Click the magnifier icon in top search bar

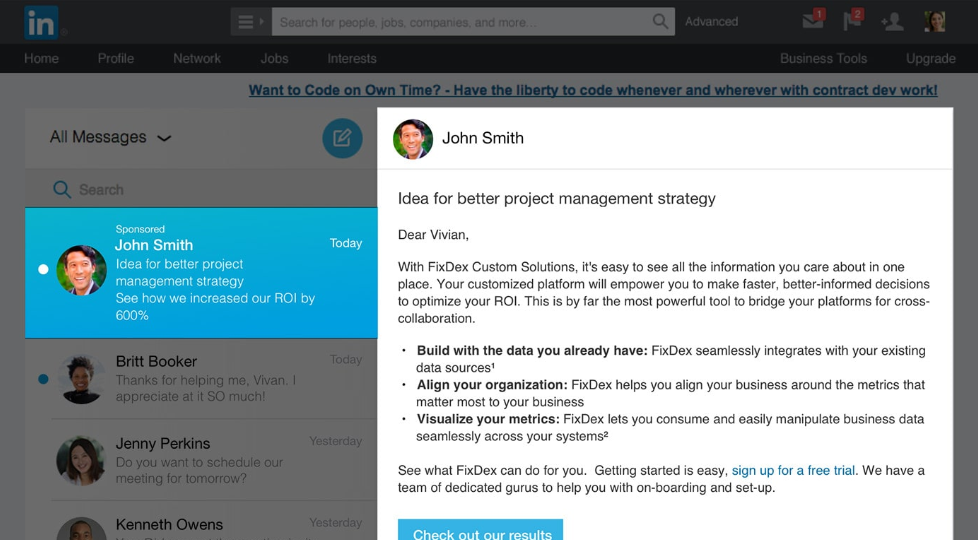660,22
